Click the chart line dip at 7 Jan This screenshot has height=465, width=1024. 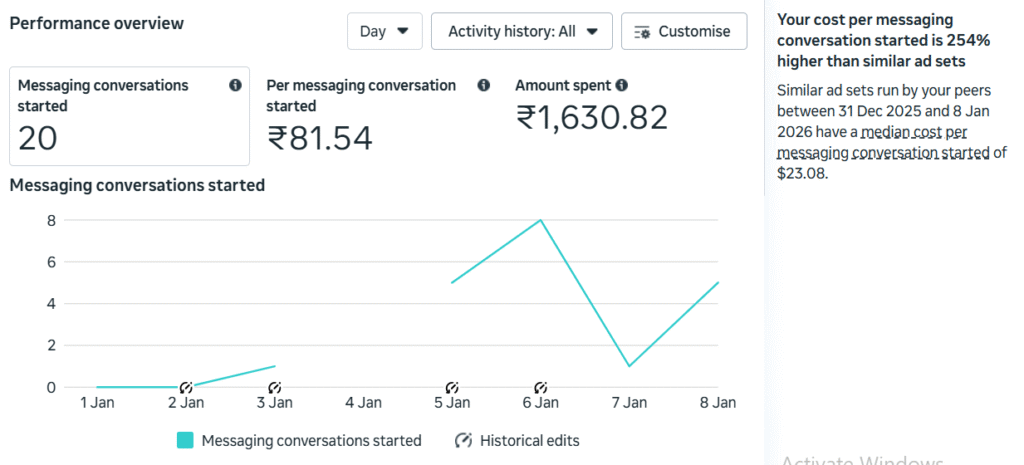[x=629, y=366]
